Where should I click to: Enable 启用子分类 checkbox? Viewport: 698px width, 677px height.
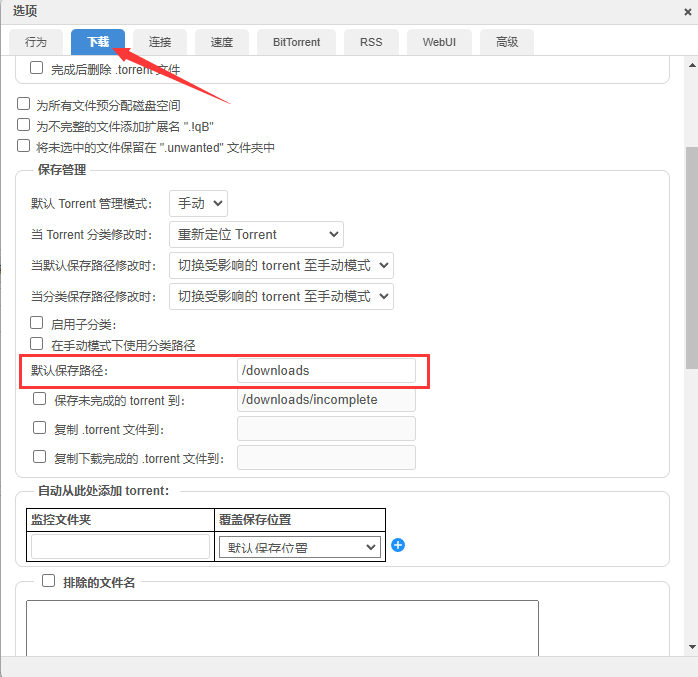[x=37, y=323]
